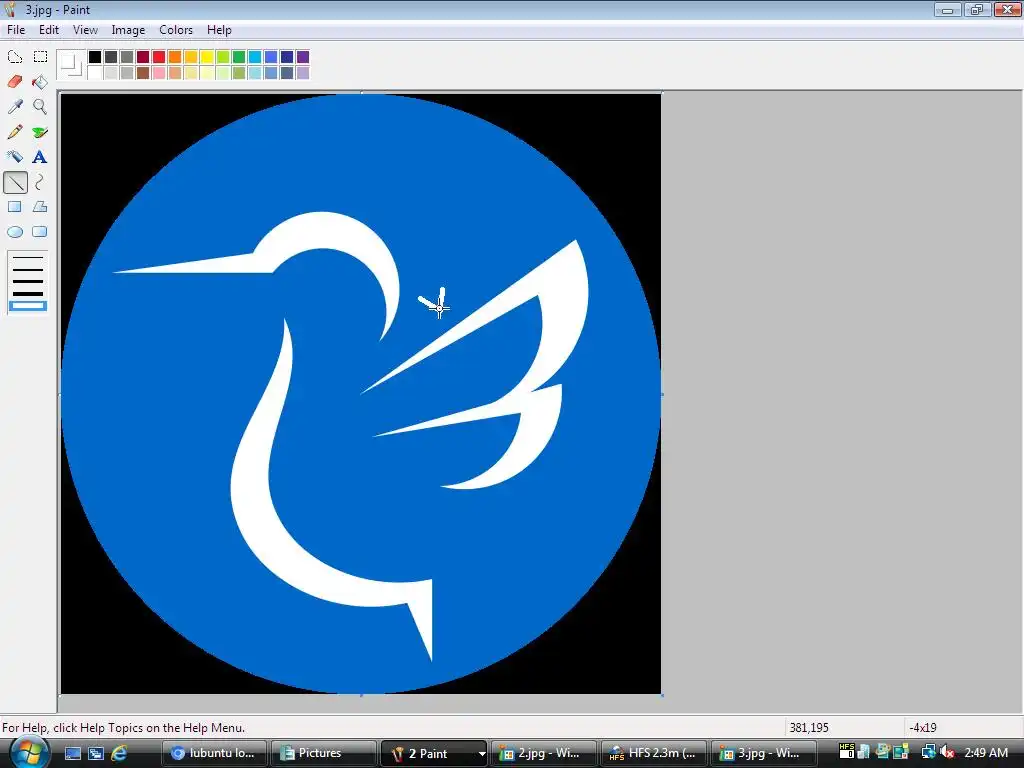Click the foreground/background color indicator box
Screen dimensions: 1024x768
[x=71, y=65]
